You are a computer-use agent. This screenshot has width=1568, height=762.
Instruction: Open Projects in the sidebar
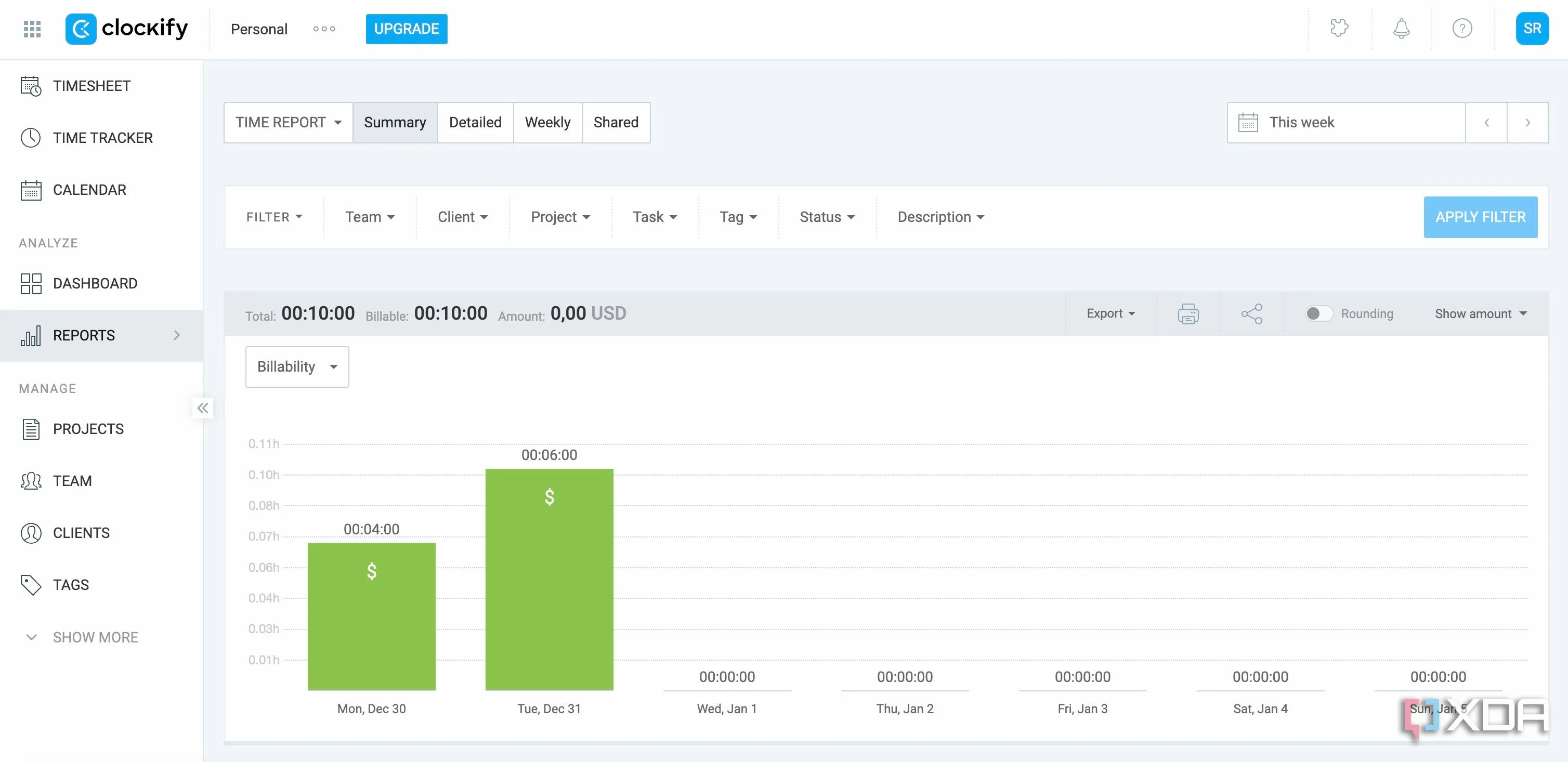coord(101,429)
